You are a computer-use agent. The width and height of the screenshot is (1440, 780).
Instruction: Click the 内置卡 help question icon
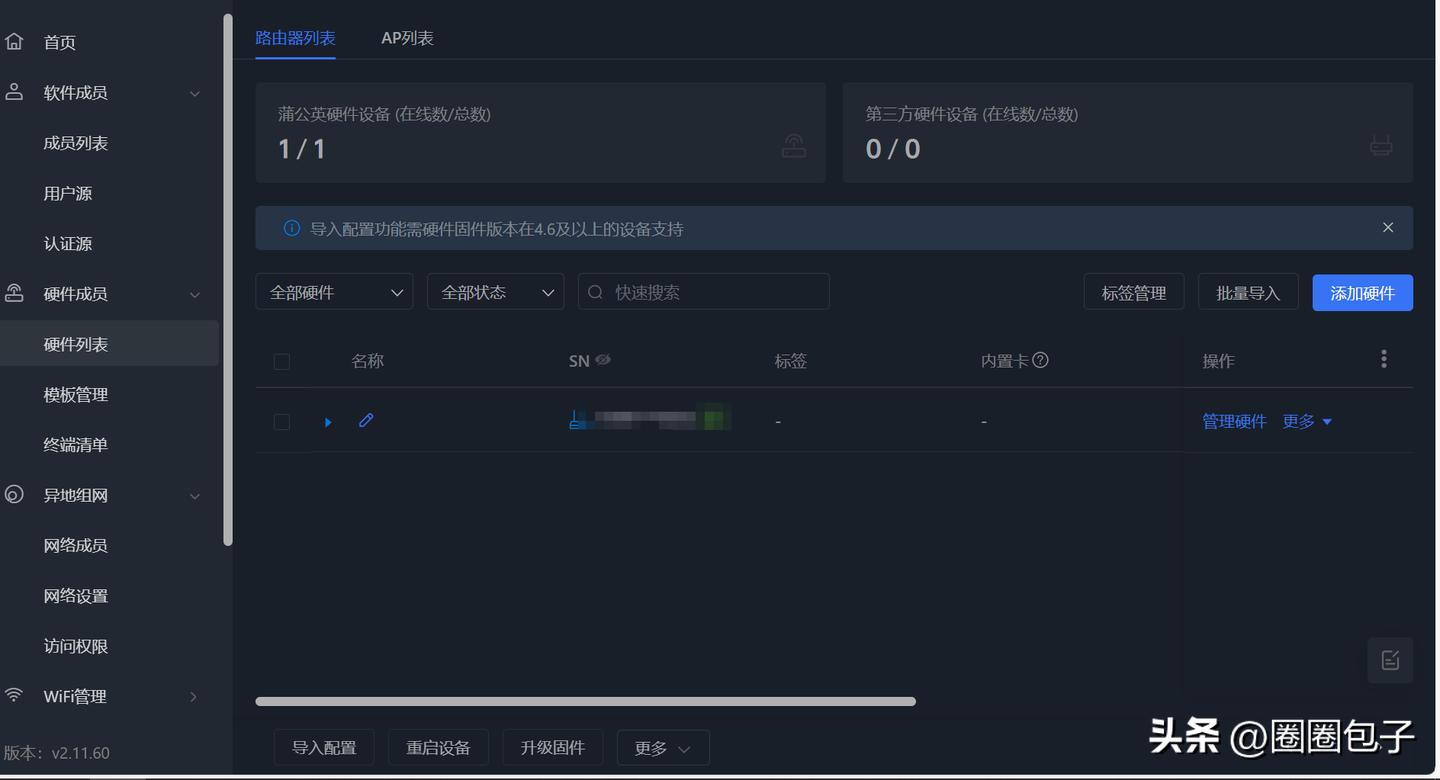[1040, 359]
